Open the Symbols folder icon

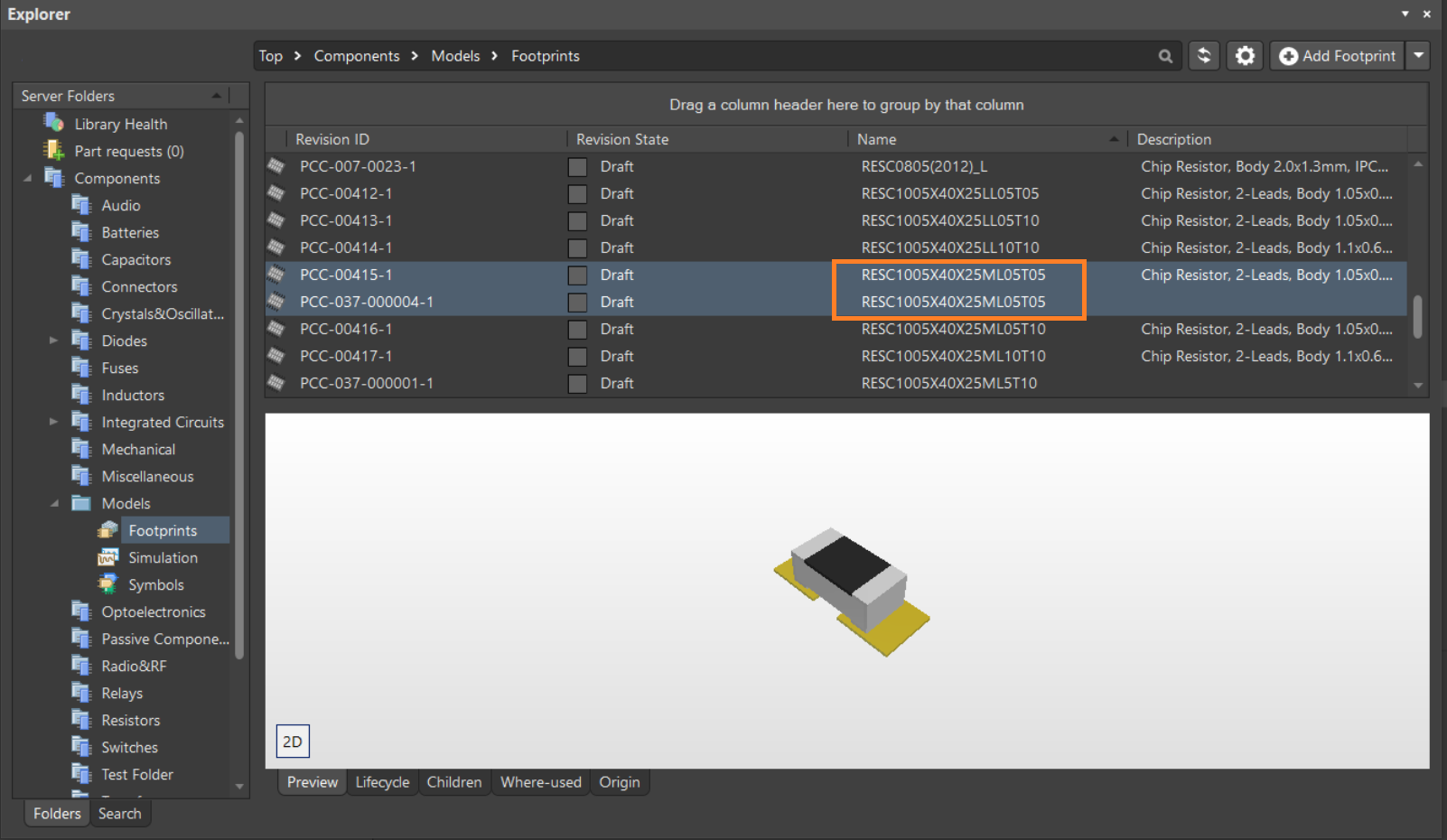point(107,584)
